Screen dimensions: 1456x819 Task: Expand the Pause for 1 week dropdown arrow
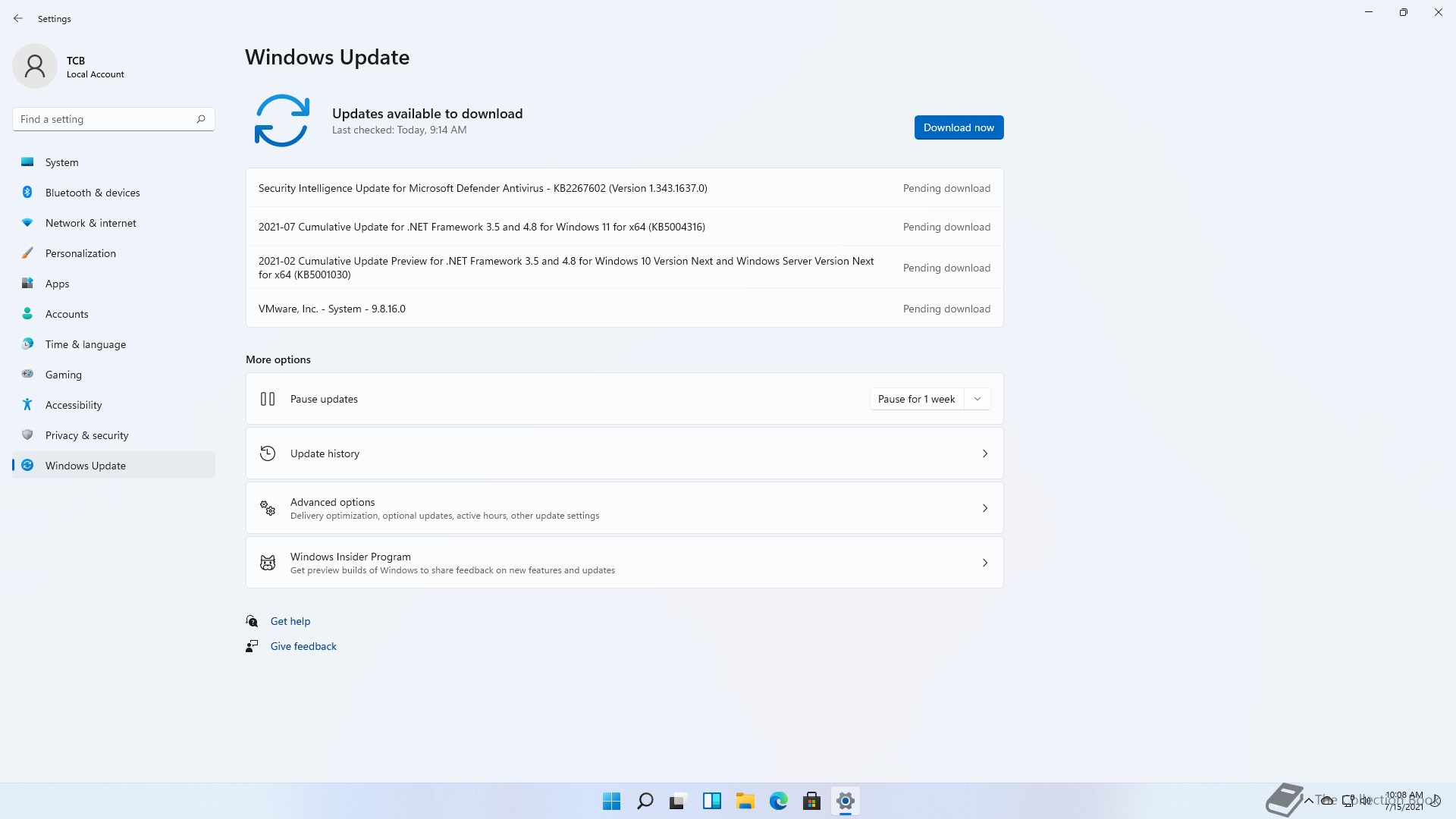point(977,399)
